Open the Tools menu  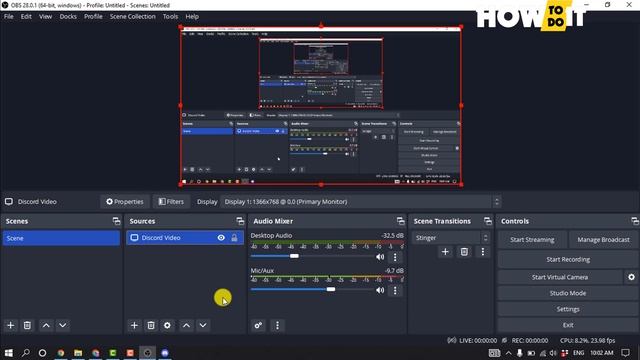click(170, 17)
